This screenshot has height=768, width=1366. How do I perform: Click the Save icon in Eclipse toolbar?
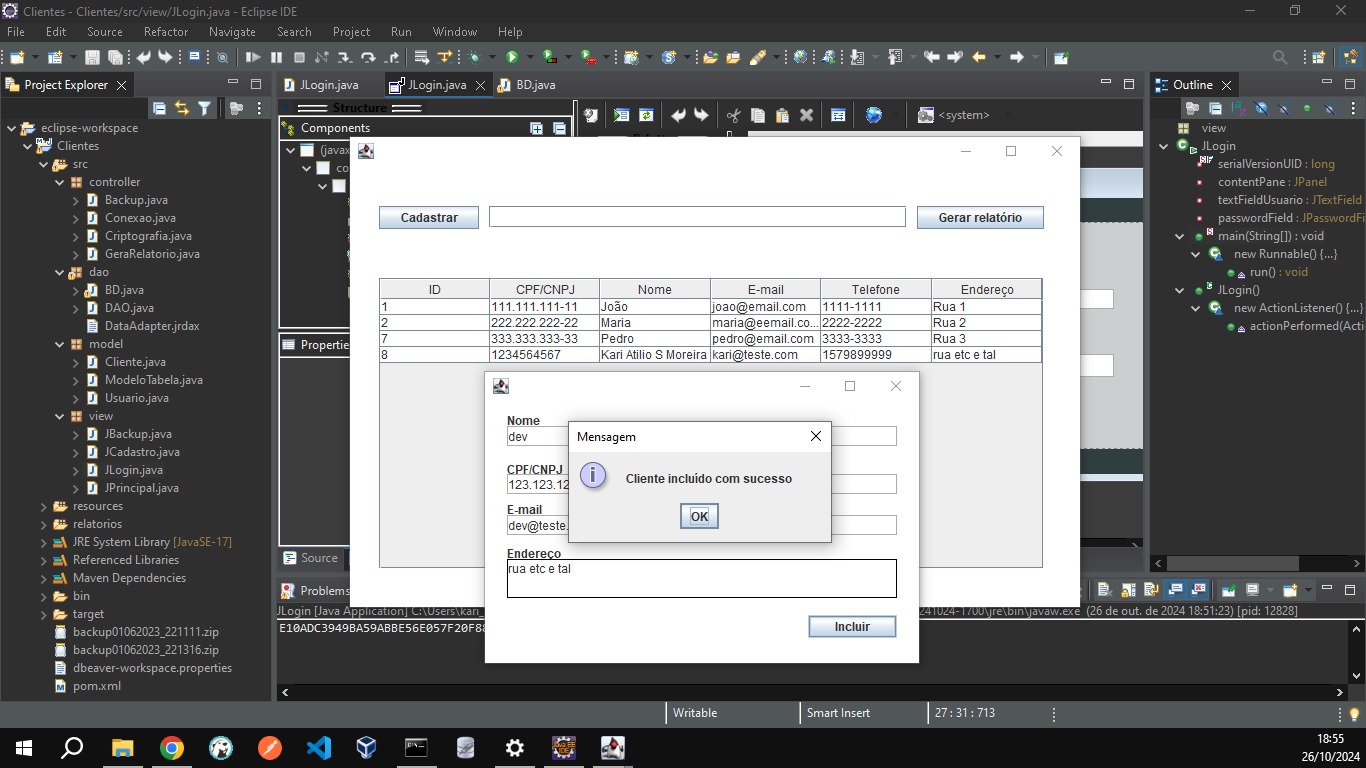point(92,57)
